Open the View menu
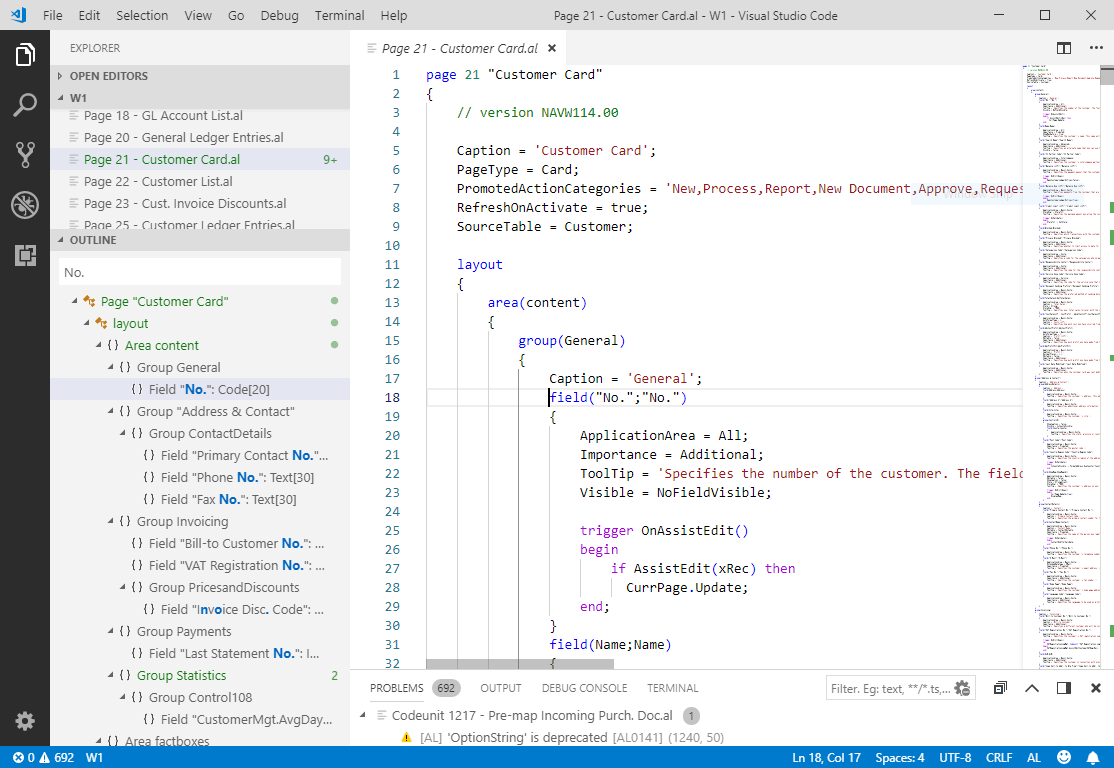The width and height of the screenshot is (1114, 768). point(198,15)
